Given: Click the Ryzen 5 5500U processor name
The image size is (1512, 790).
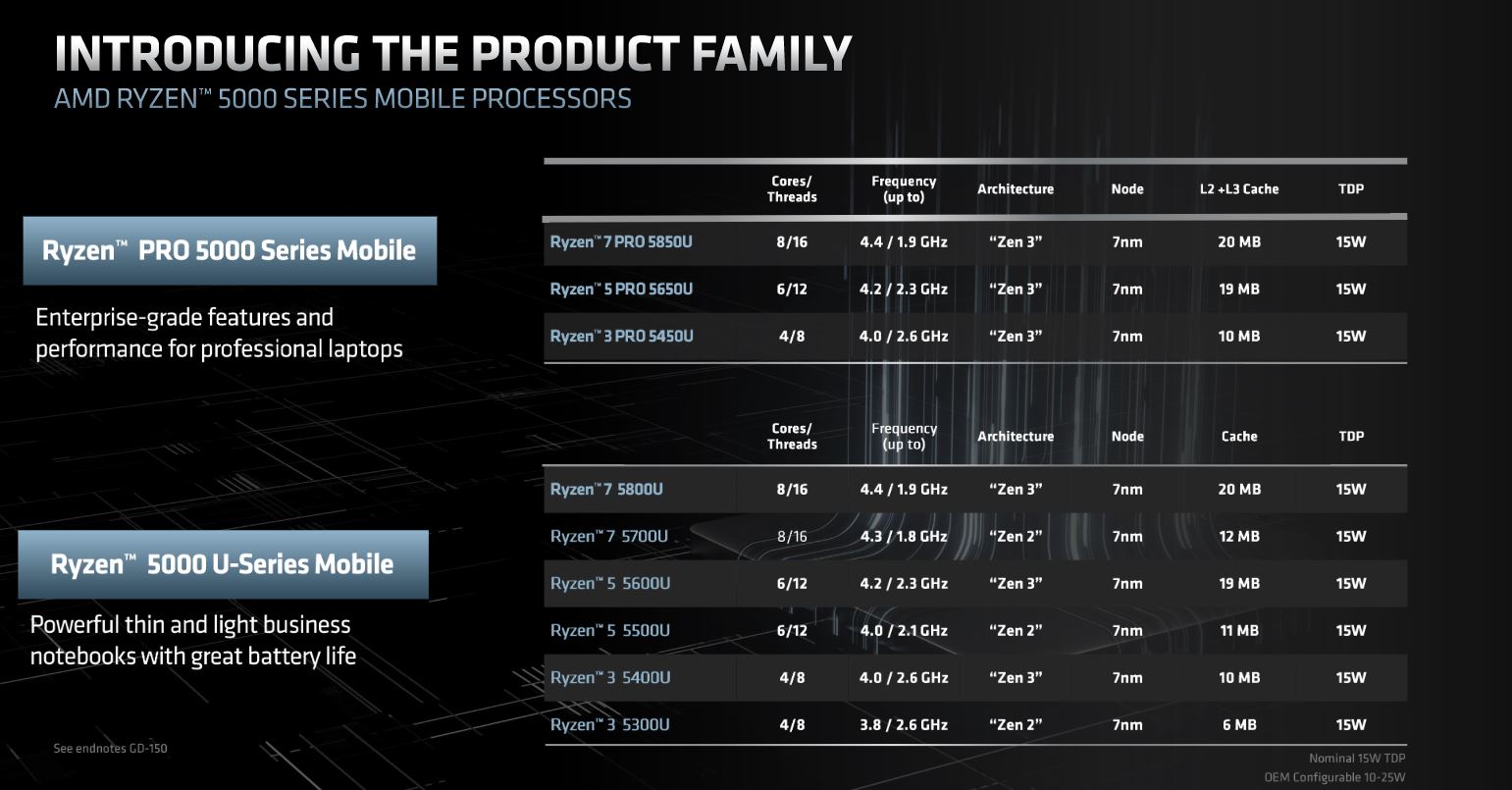Looking at the screenshot, I should point(609,630).
